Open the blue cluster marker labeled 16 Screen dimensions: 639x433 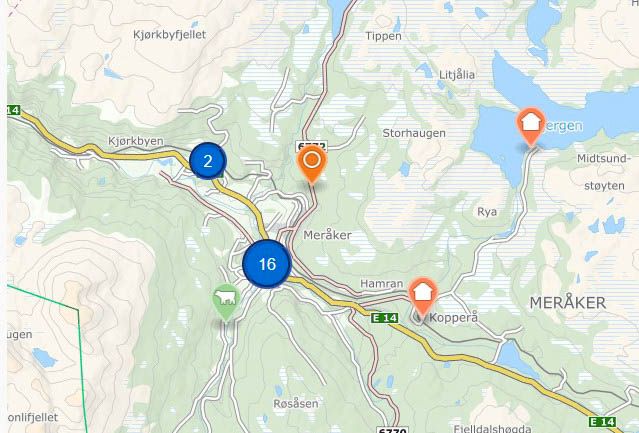coord(267,264)
